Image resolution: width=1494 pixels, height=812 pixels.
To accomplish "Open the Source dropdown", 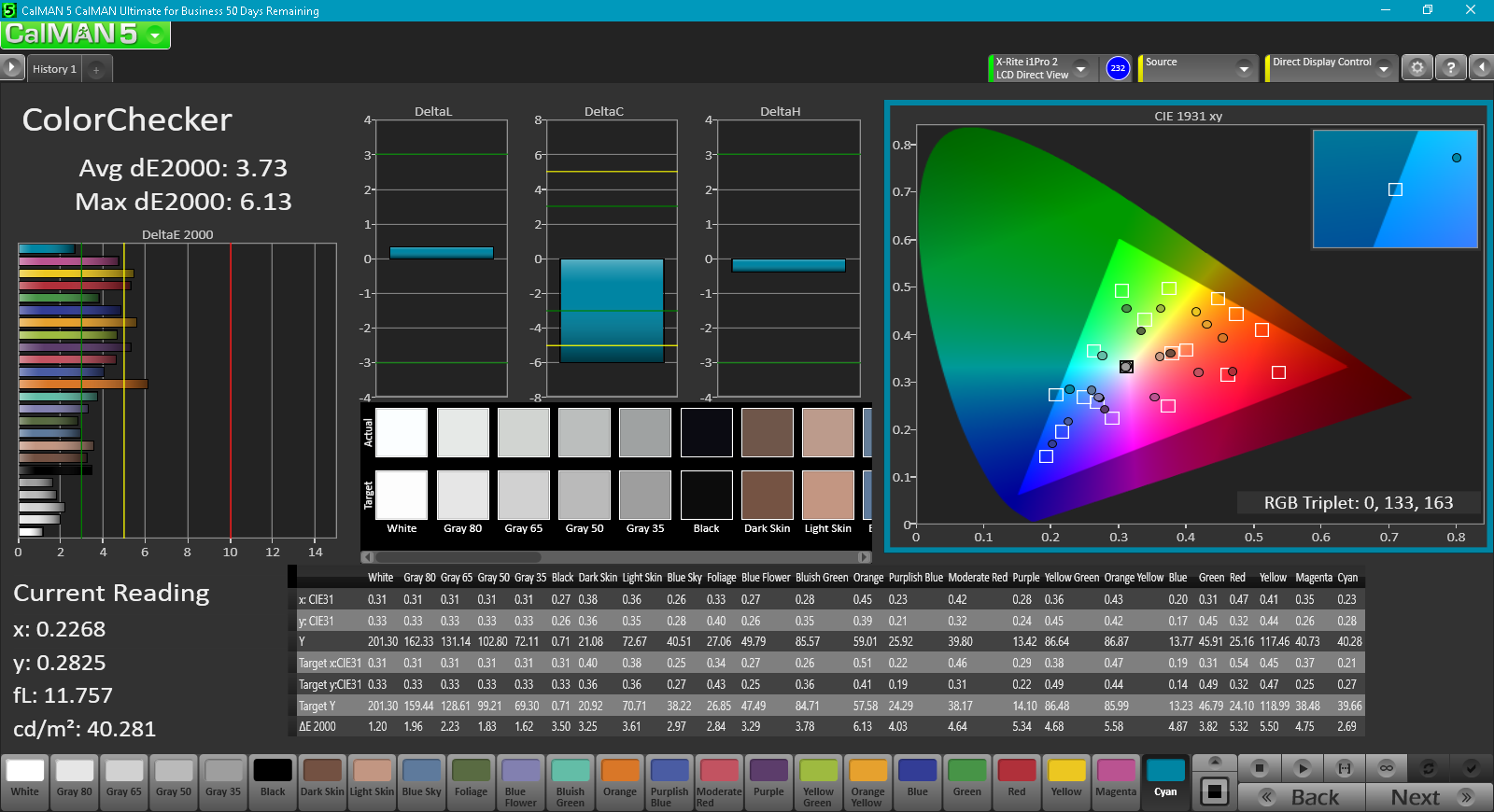I will click(1244, 68).
